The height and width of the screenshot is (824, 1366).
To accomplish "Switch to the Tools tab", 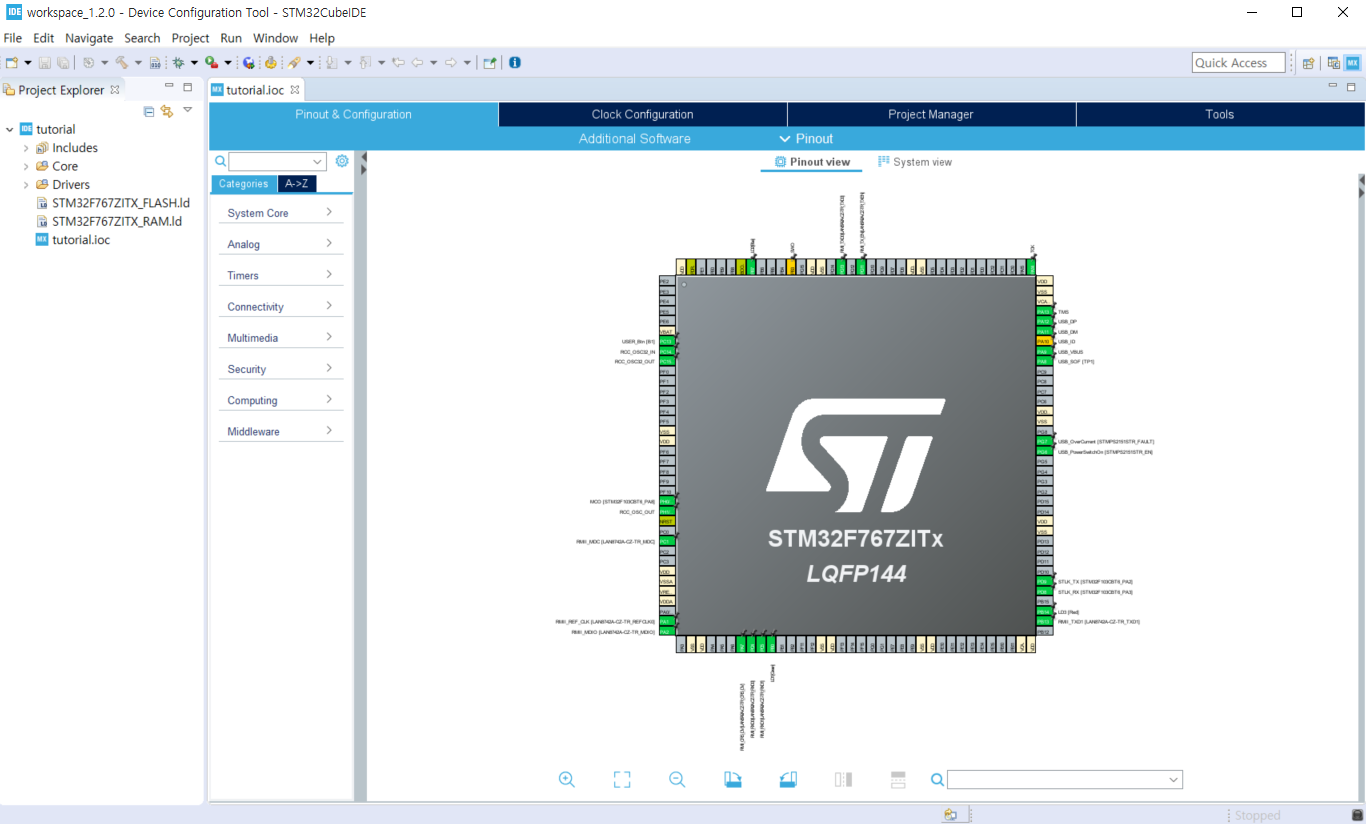I will [x=1220, y=114].
